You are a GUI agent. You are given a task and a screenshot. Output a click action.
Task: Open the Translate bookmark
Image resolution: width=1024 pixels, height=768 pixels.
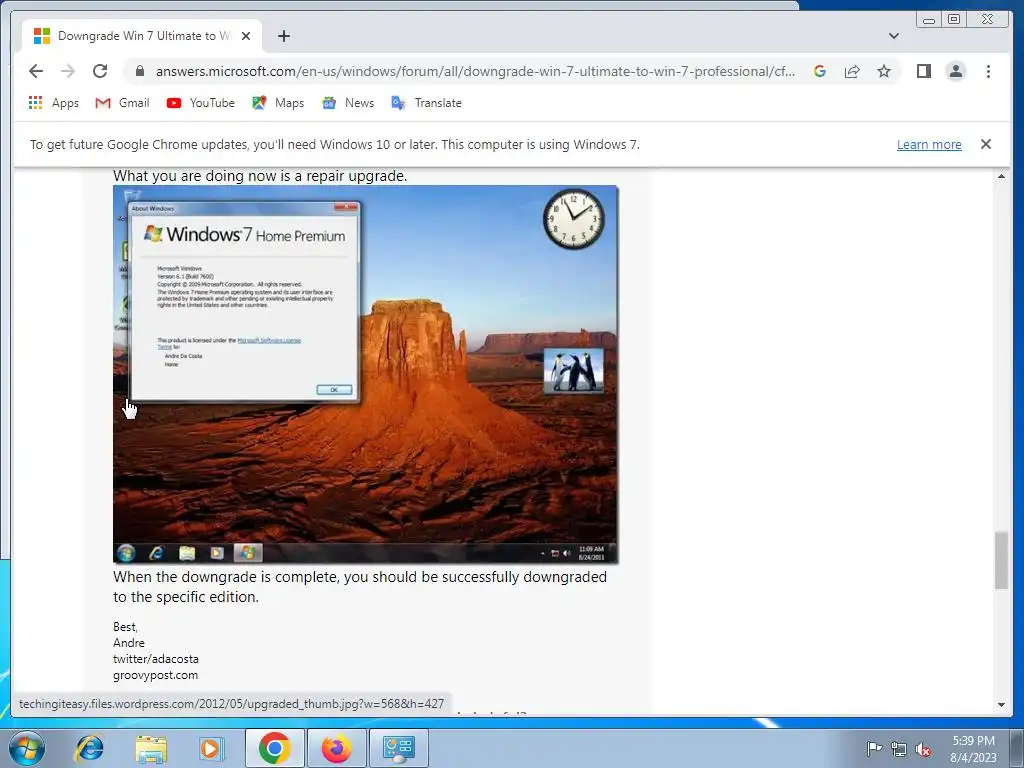(426, 103)
